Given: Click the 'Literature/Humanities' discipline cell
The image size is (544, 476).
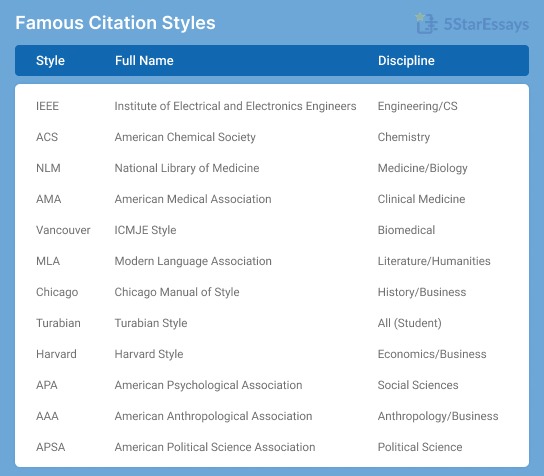Looking at the screenshot, I should click(x=434, y=261).
